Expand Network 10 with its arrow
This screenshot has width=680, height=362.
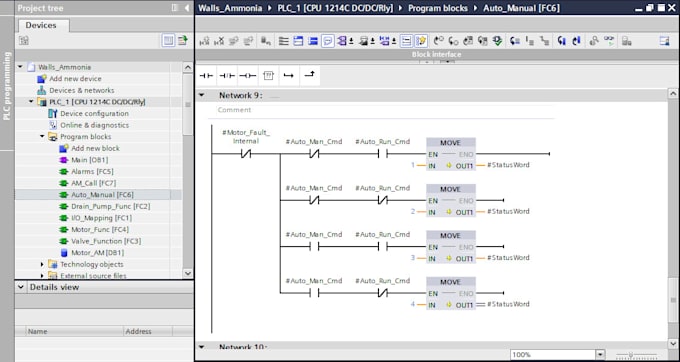[201, 346]
